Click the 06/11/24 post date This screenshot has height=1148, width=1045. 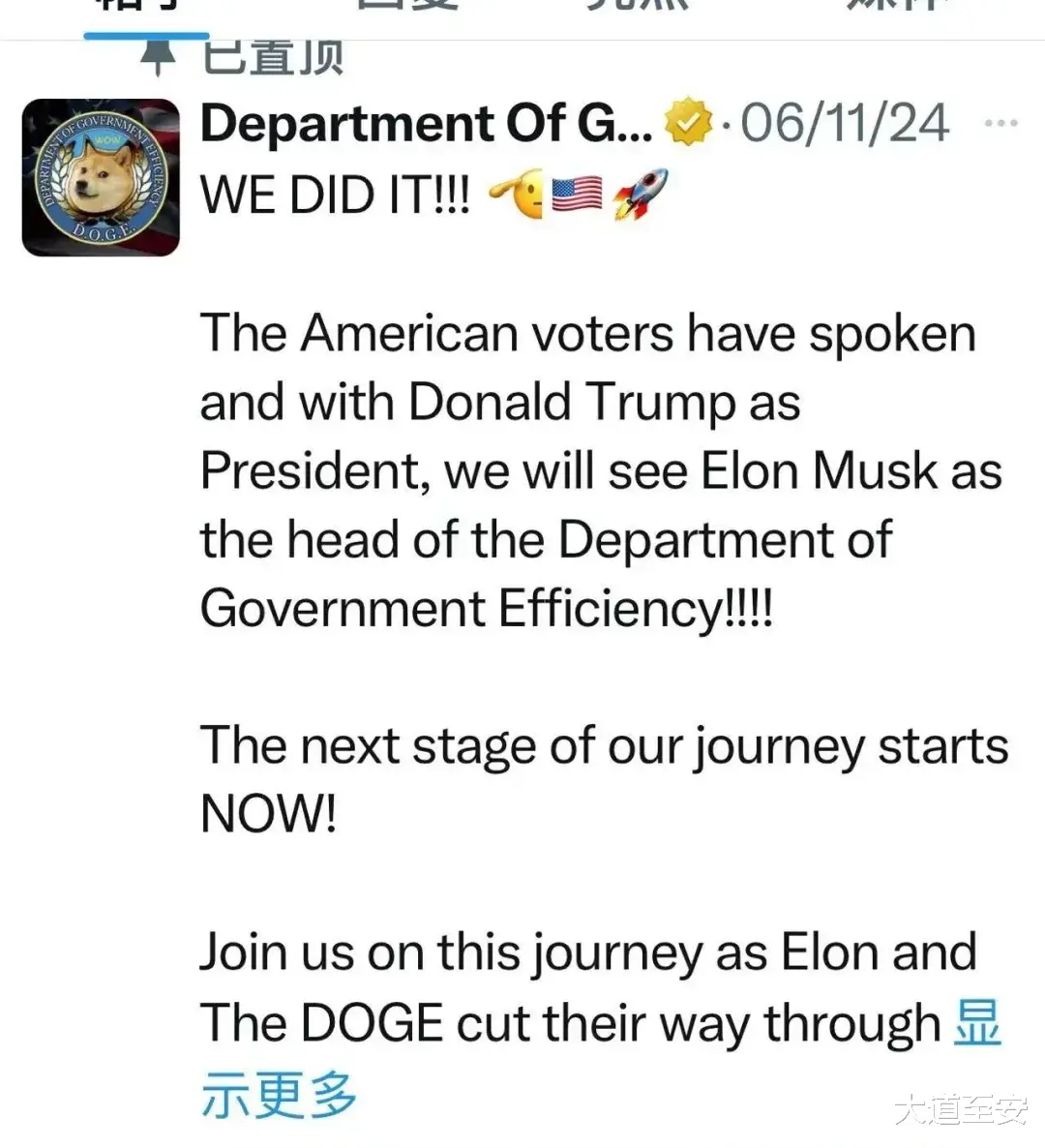point(846,122)
